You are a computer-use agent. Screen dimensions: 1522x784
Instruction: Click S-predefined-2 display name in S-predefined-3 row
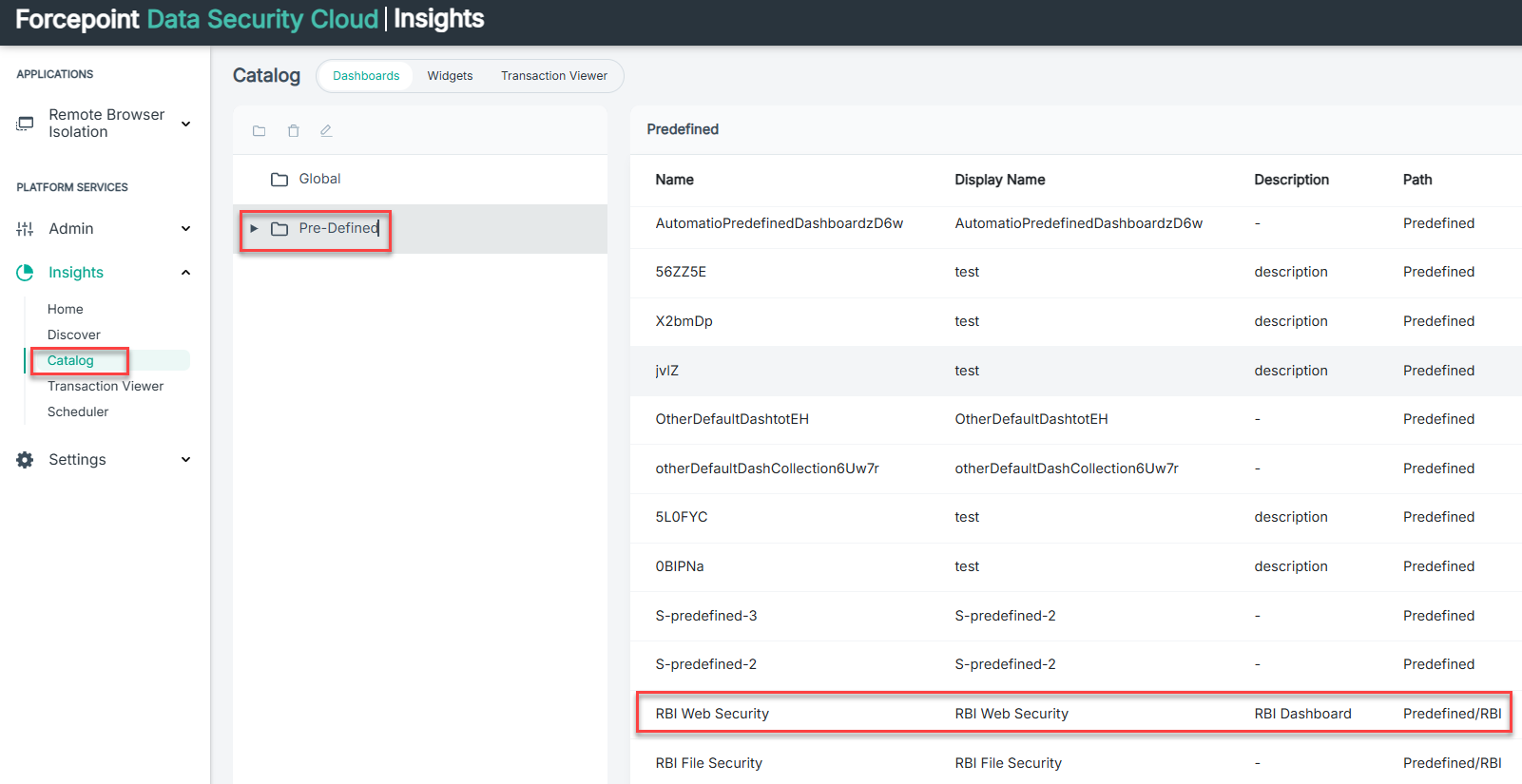coord(1005,616)
